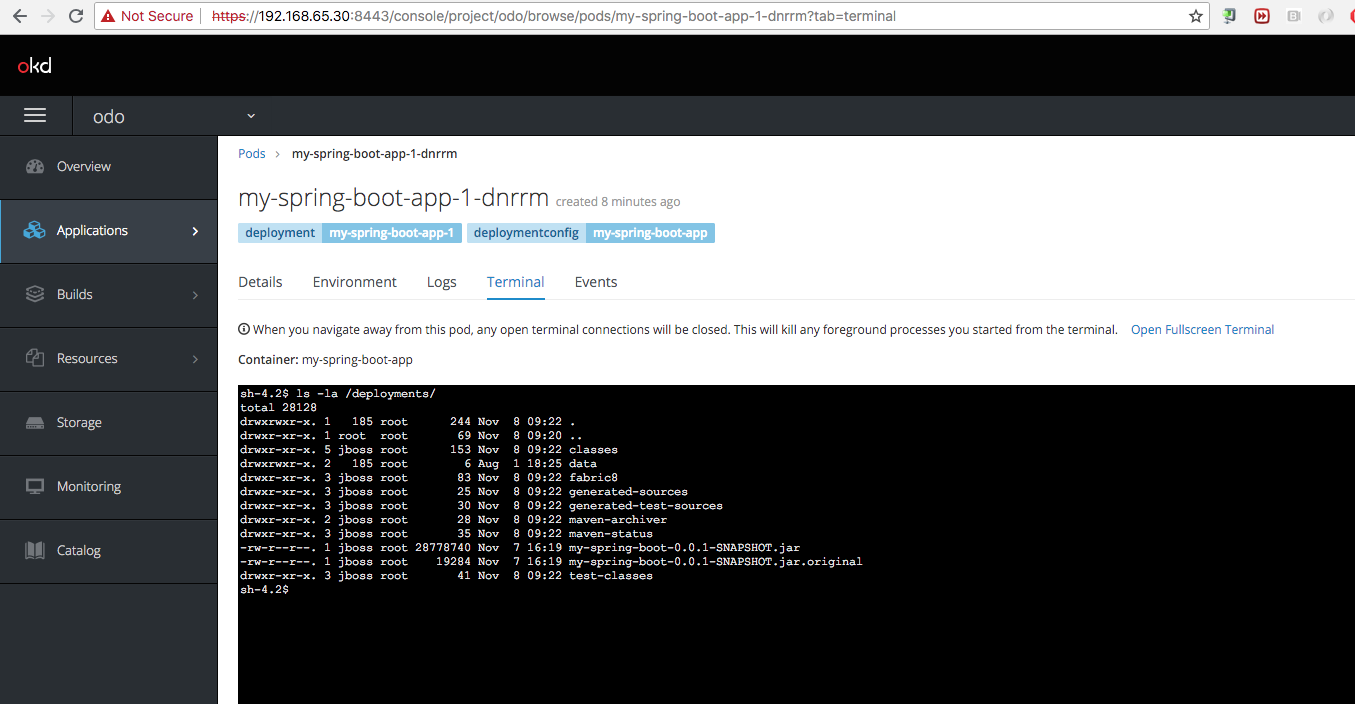This screenshot has width=1355, height=704.
Task: Click the my-spring-boot-app-1-dnrrm page heading
Action: (394, 198)
